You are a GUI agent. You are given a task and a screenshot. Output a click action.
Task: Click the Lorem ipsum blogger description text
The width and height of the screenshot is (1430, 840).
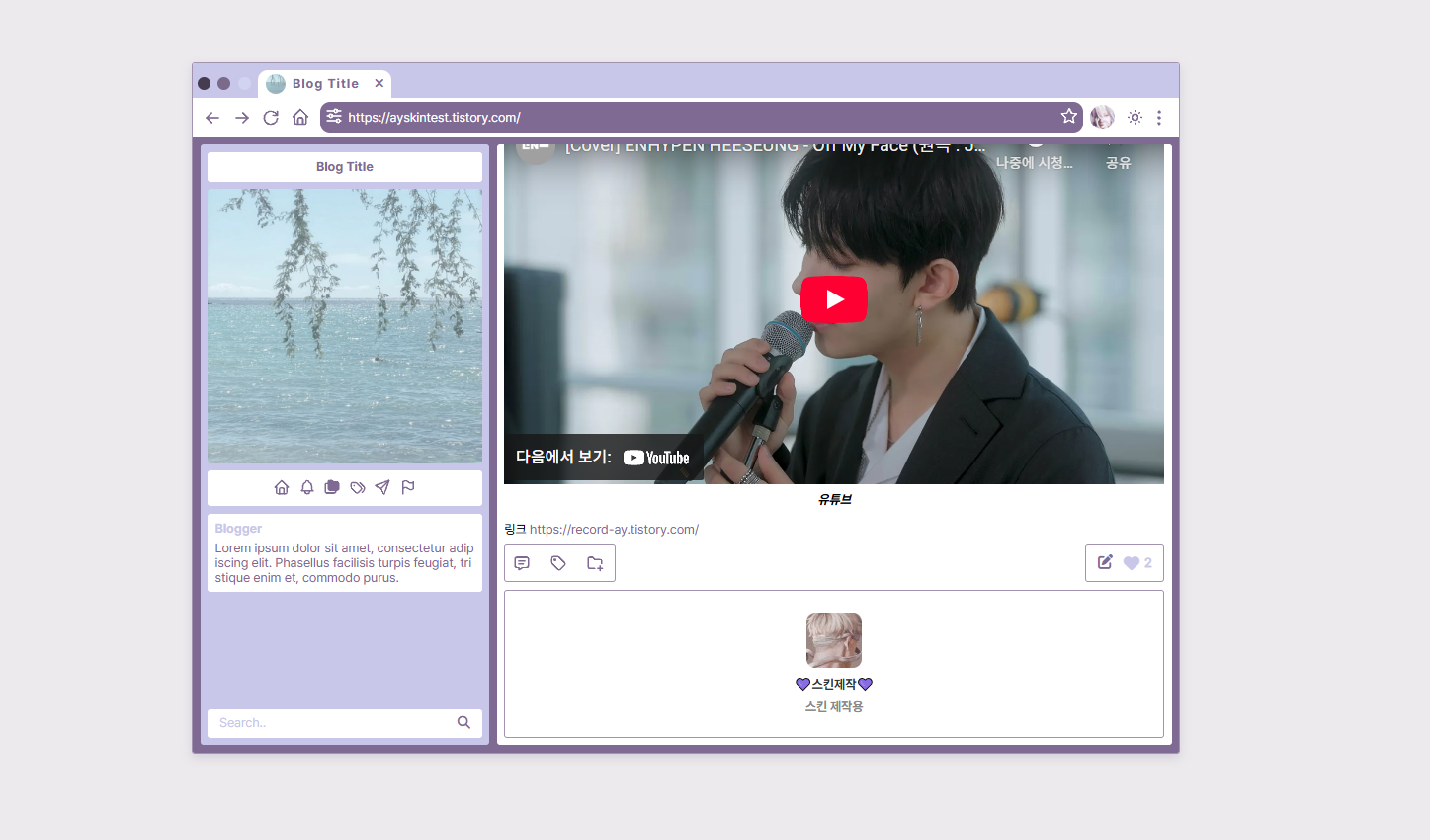[345, 563]
